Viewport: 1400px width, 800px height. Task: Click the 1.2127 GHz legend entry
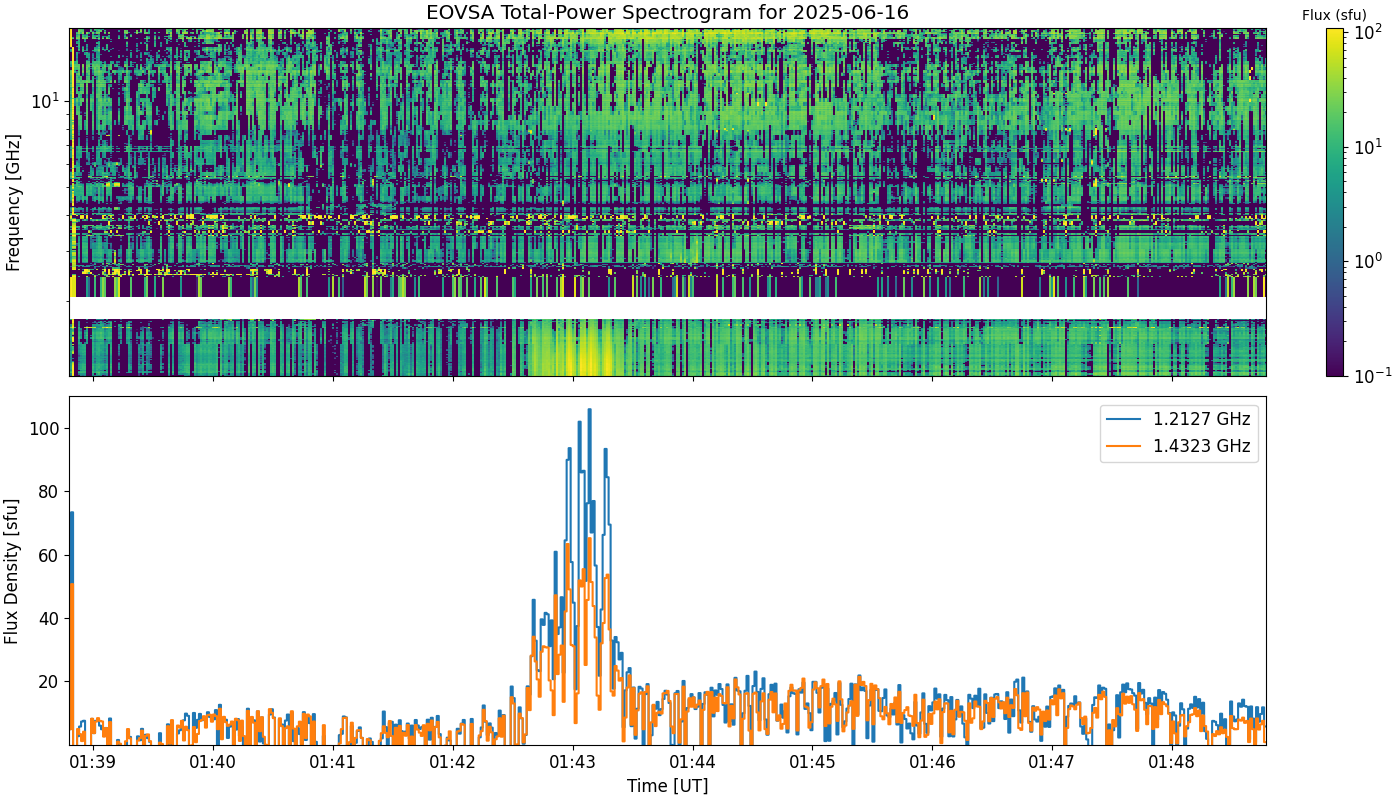[x=1180, y=419]
